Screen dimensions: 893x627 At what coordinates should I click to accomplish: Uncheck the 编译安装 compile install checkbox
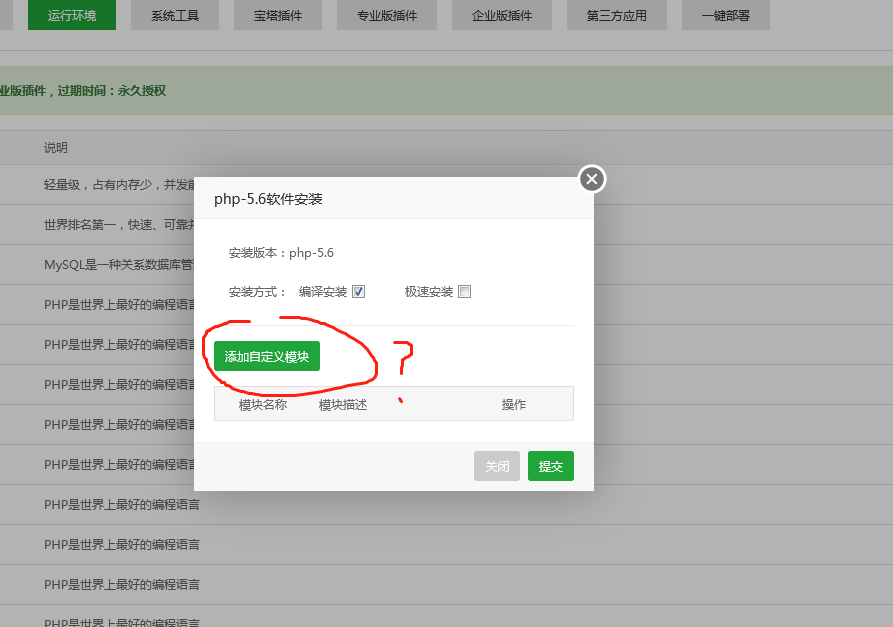click(x=358, y=290)
